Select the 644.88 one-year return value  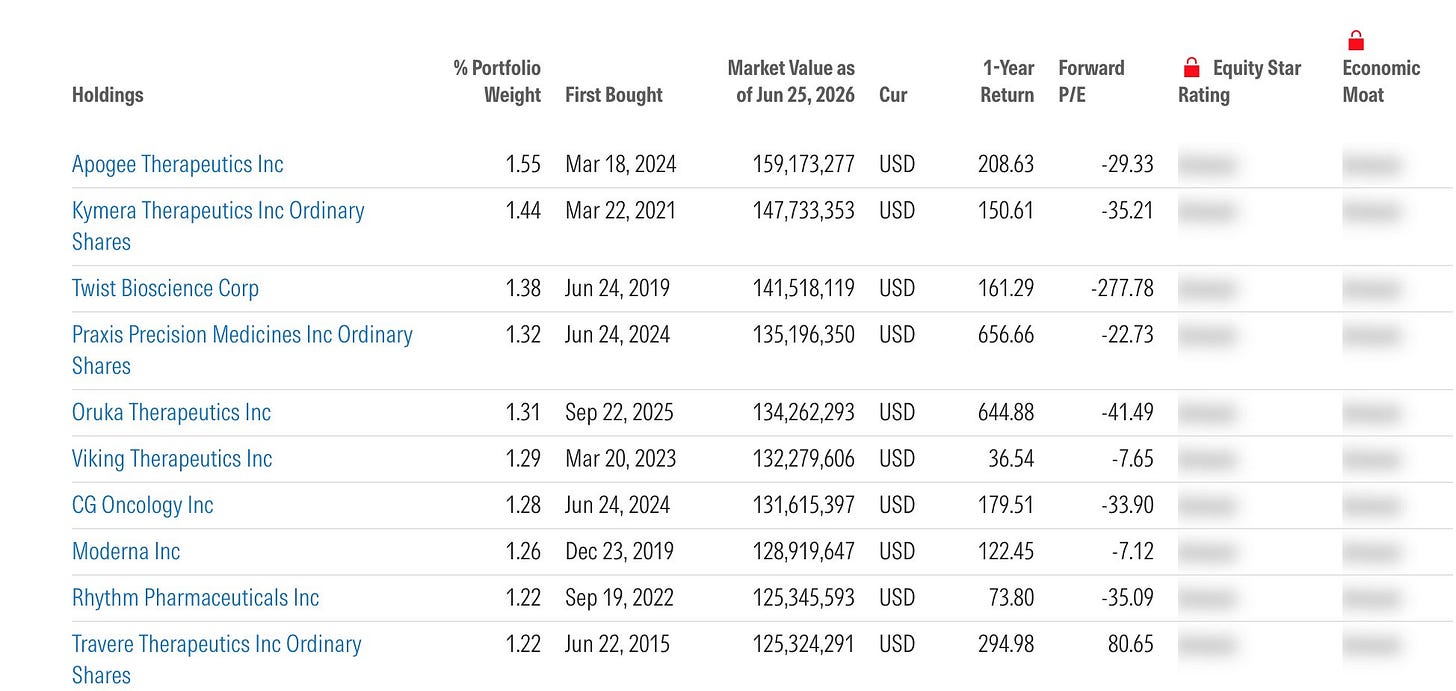[x=1006, y=412]
